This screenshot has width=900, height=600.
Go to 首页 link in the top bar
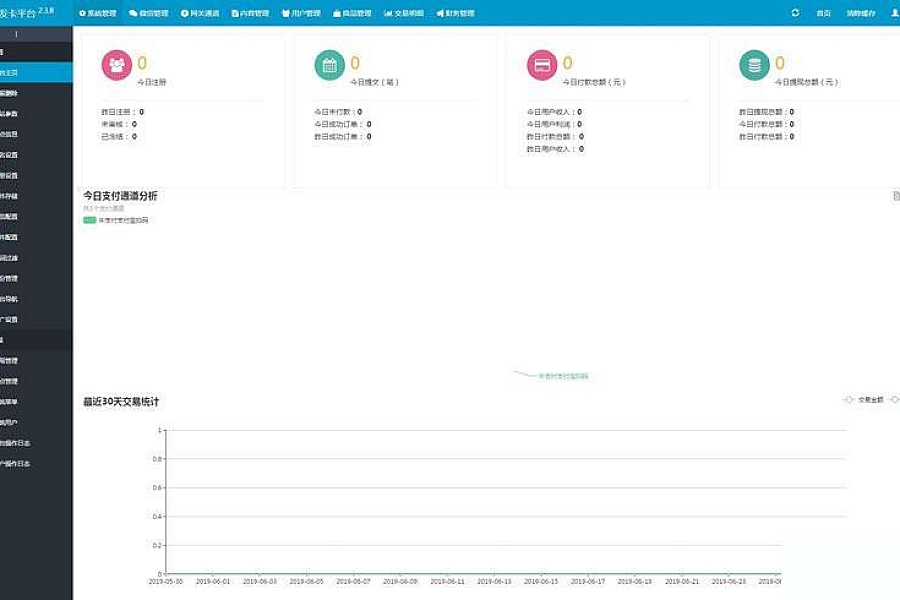pos(824,13)
